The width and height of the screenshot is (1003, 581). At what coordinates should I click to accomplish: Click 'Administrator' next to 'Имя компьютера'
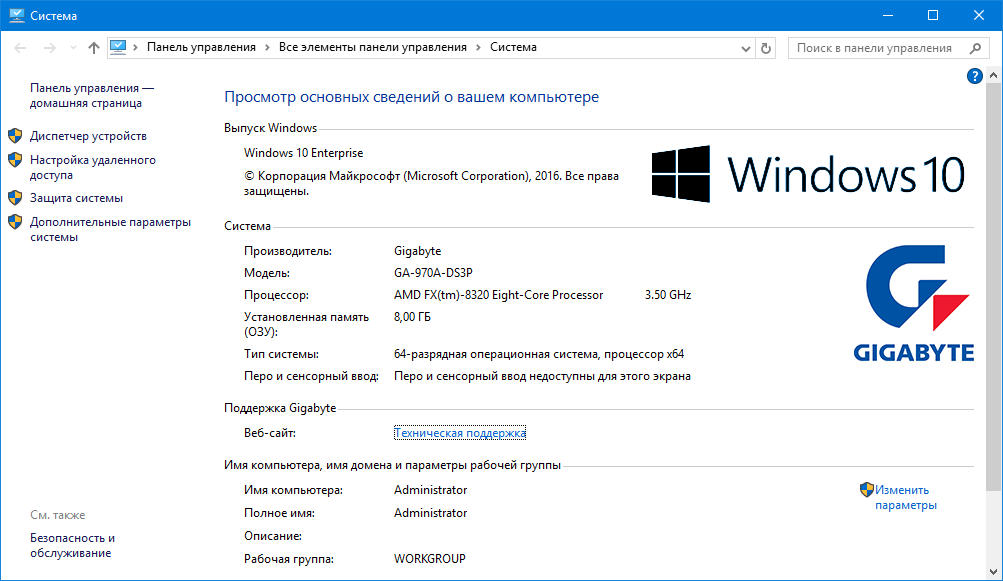[x=430, y=490]
